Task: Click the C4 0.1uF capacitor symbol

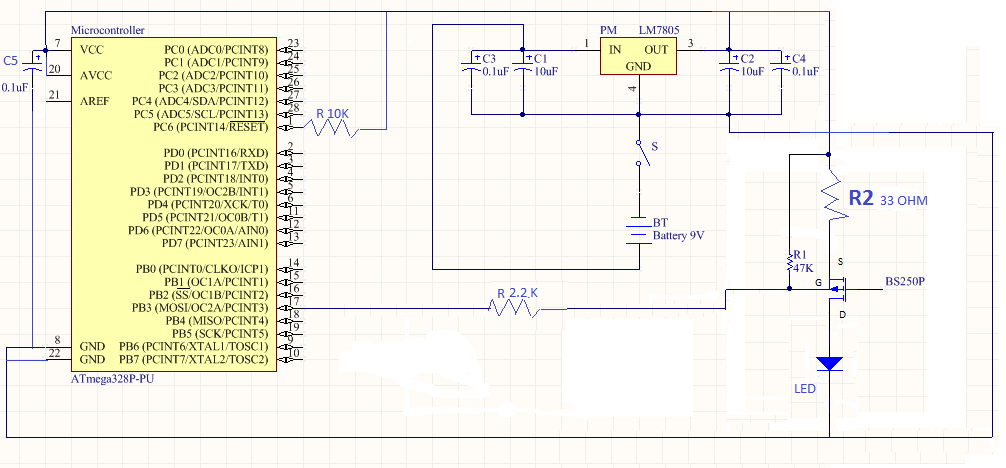Action: pyautogui.click(x=781, y=65)
